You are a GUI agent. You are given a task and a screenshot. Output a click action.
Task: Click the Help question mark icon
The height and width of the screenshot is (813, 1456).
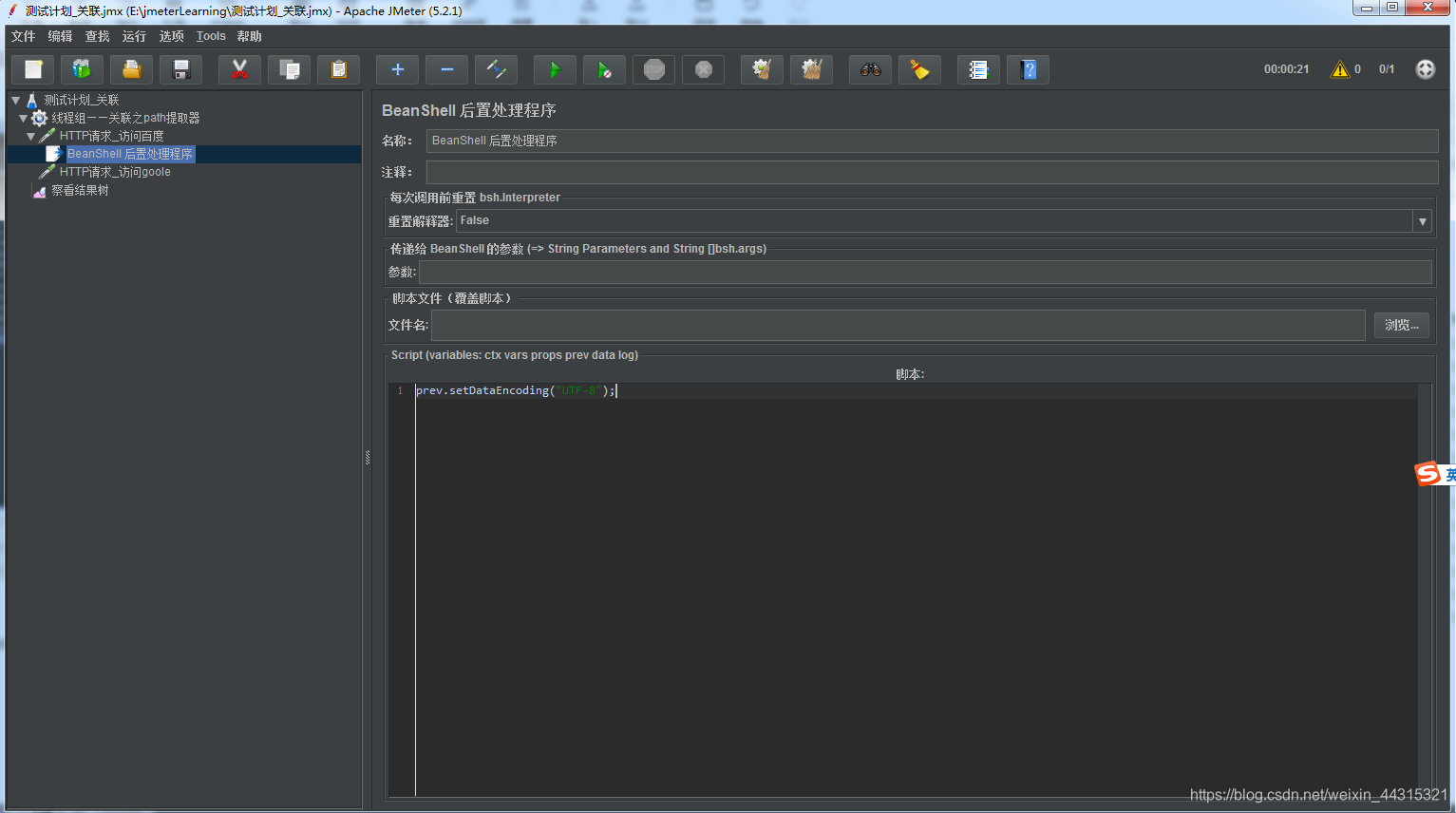1028,69
